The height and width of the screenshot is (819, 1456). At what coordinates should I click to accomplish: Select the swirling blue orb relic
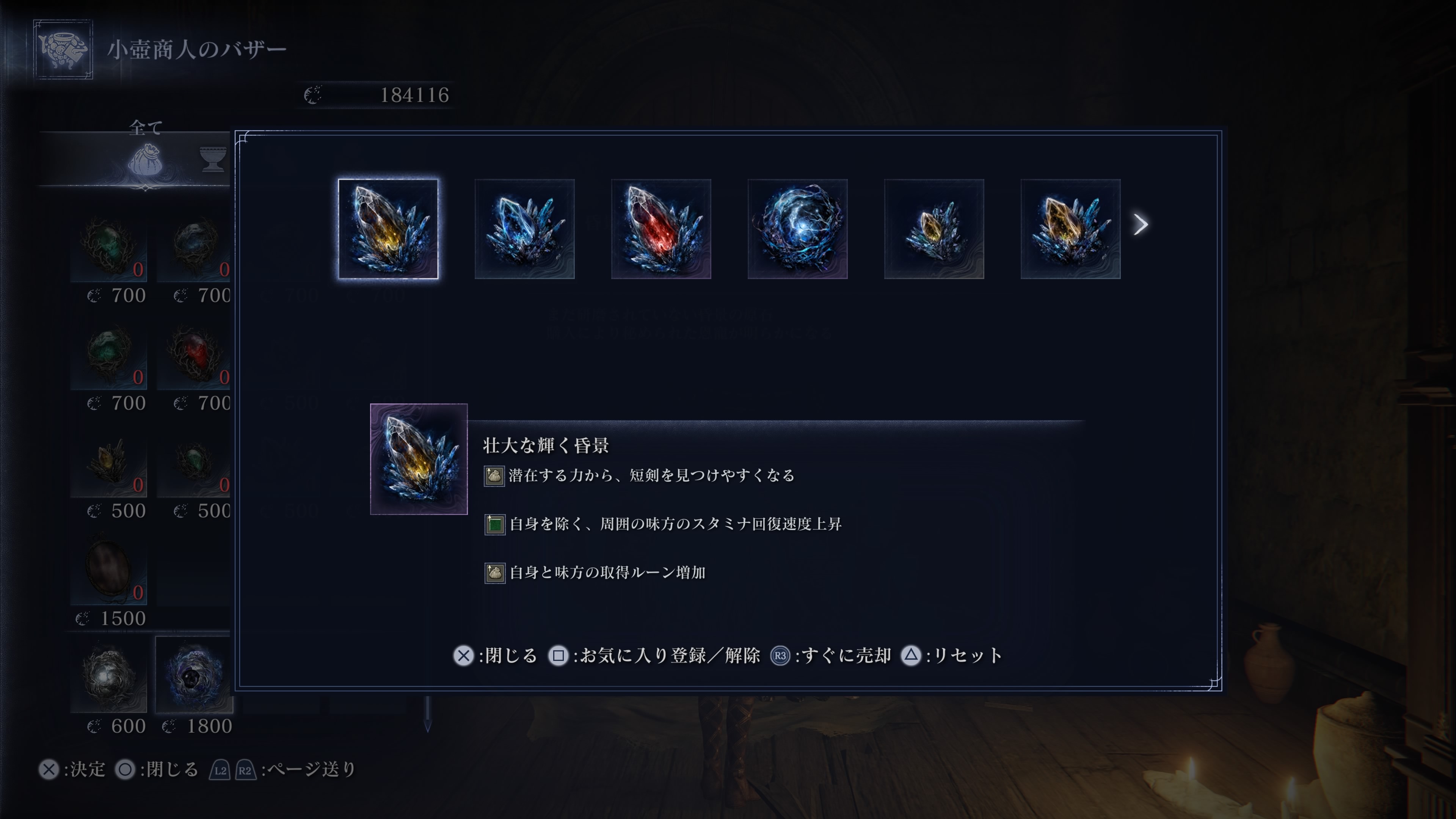pos(797,229)
